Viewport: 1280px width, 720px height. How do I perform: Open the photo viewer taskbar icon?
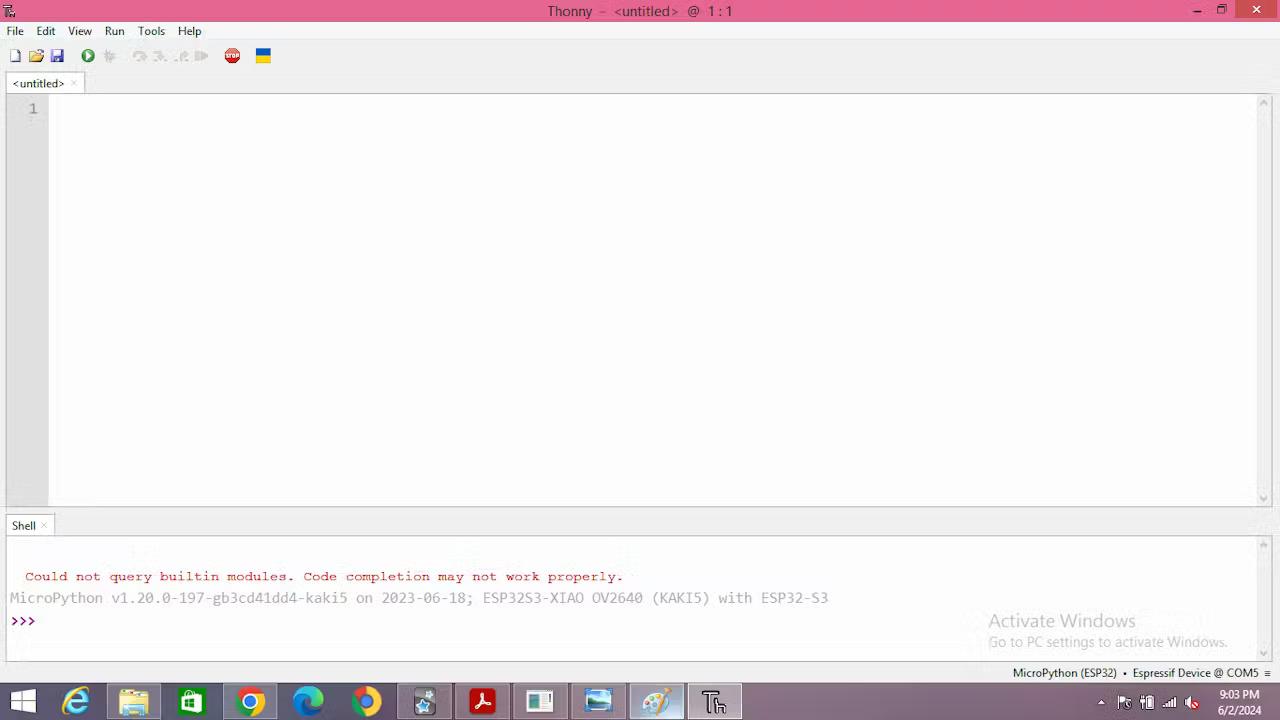[598, 702]
